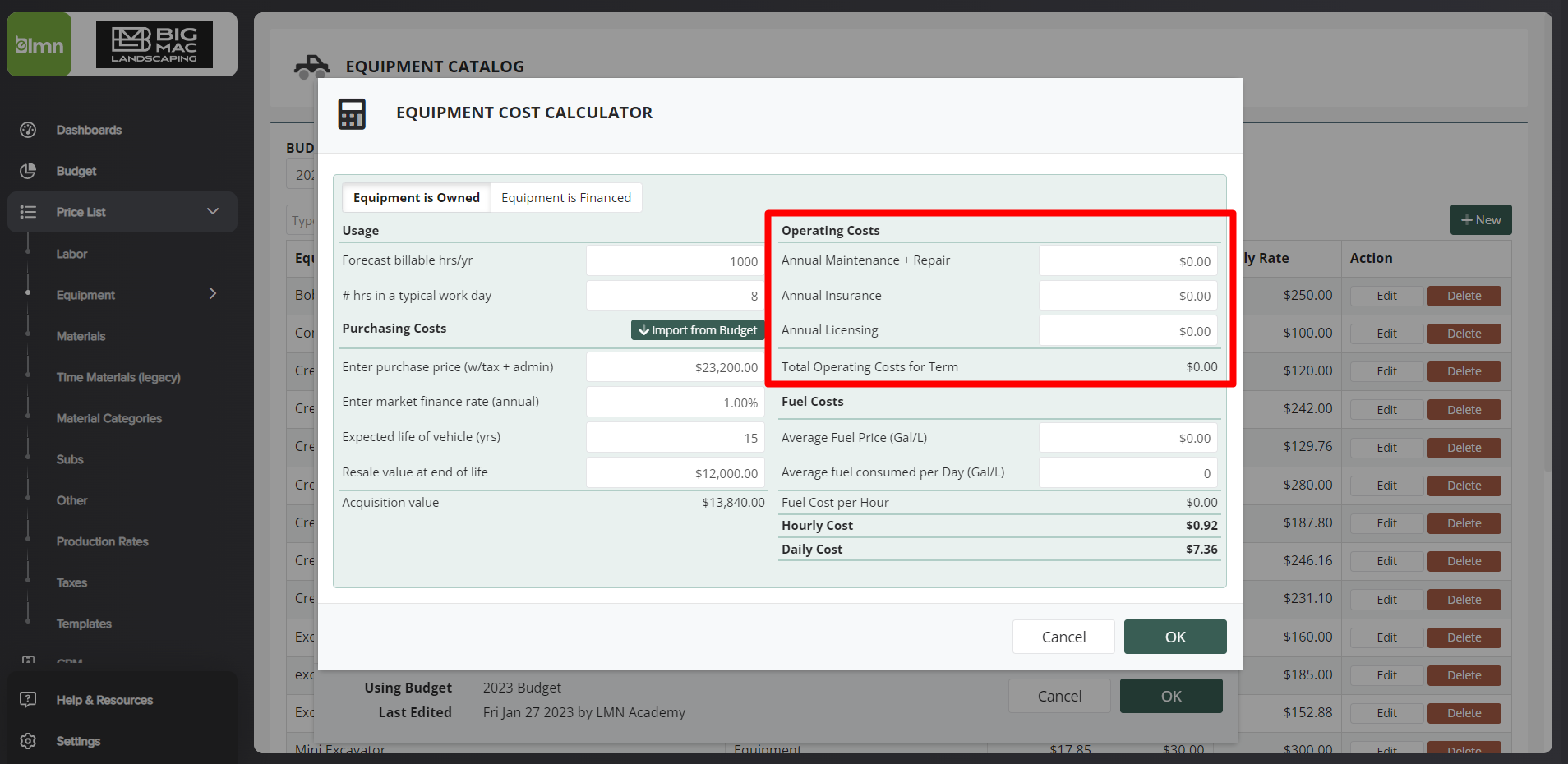Click Edit in the $160.00 row
This screenshot has height=764, width=1568.
[1387, 637]
